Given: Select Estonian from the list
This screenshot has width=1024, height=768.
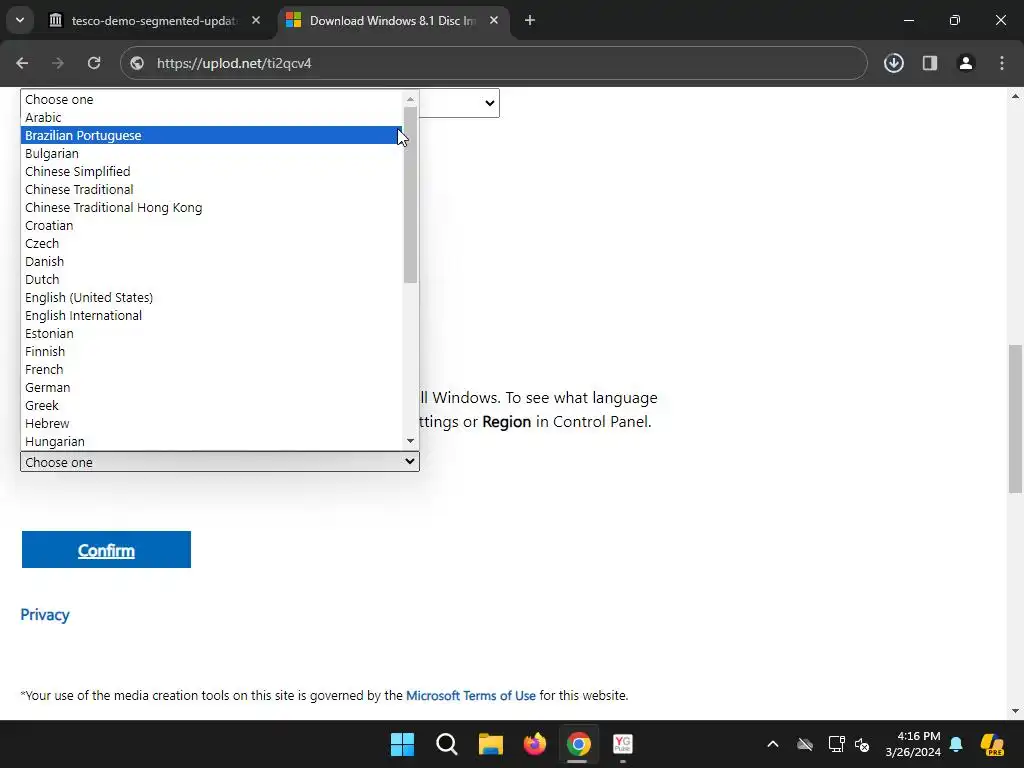Looking at the screenshot, I should pyautogui.click(x=212, y=333).
